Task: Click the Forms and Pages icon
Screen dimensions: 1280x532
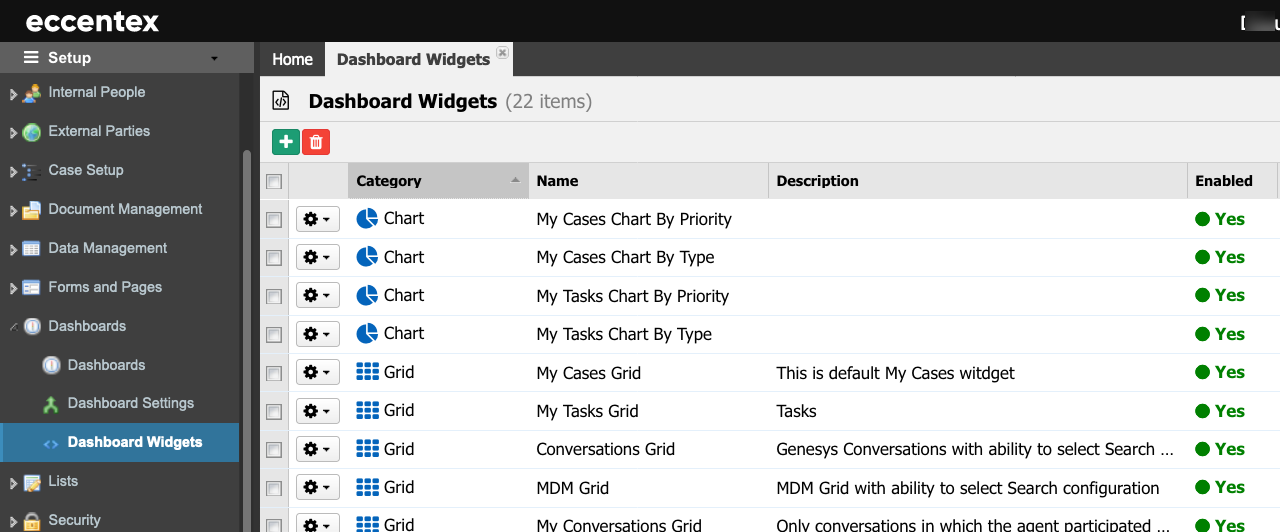Action: point(32,288)
